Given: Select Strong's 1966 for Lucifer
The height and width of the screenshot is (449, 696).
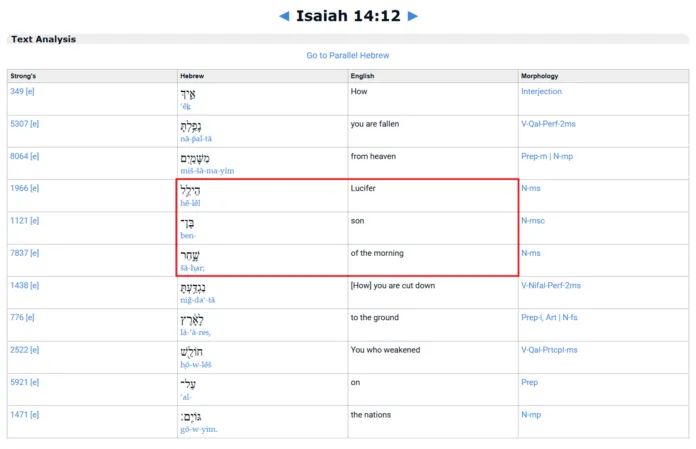Looking at the screenshot, I should 18,188.
